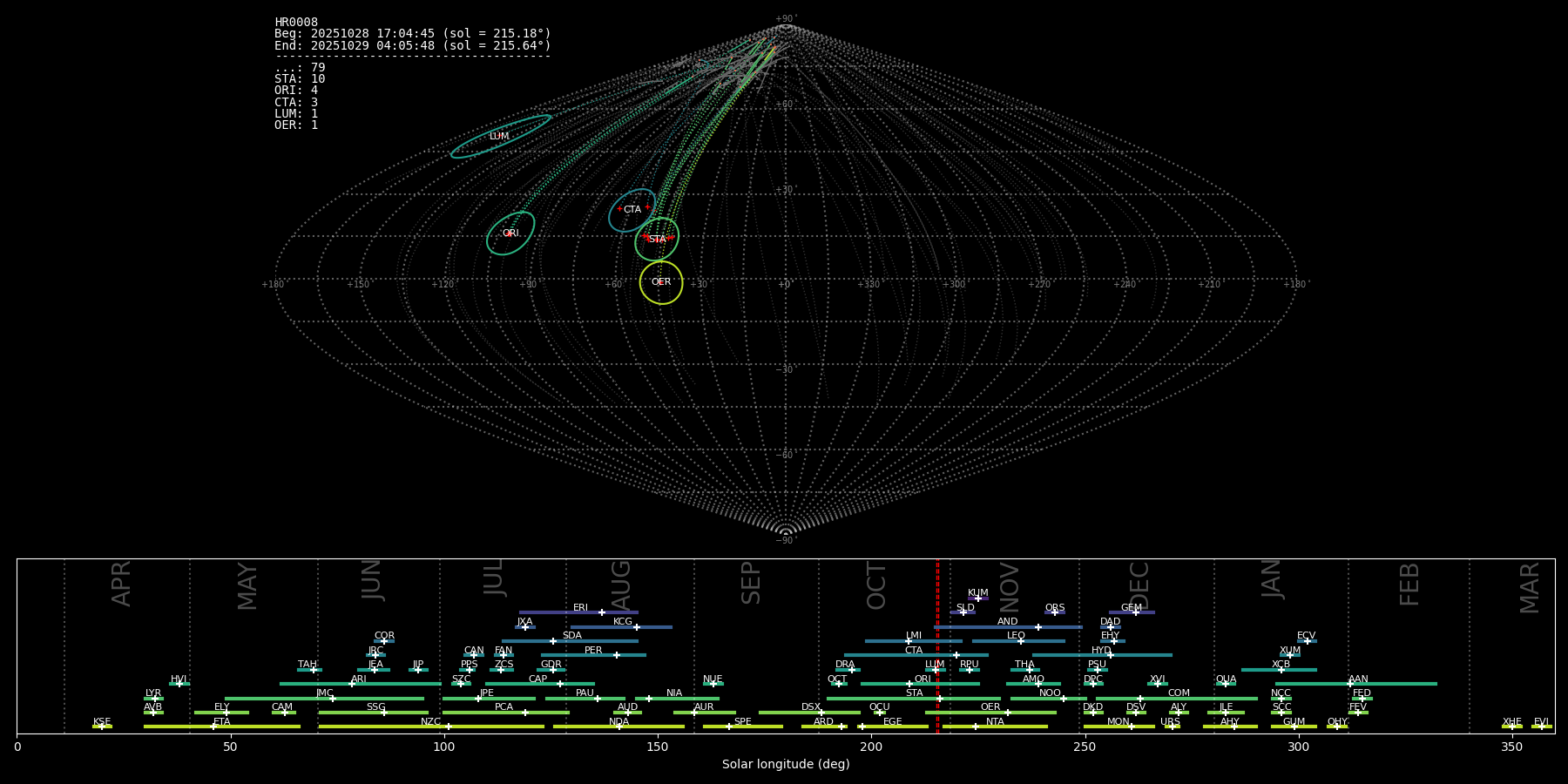Select the GEM shower label in timeline
1568x784 pixels.
tap(1131, 608)
